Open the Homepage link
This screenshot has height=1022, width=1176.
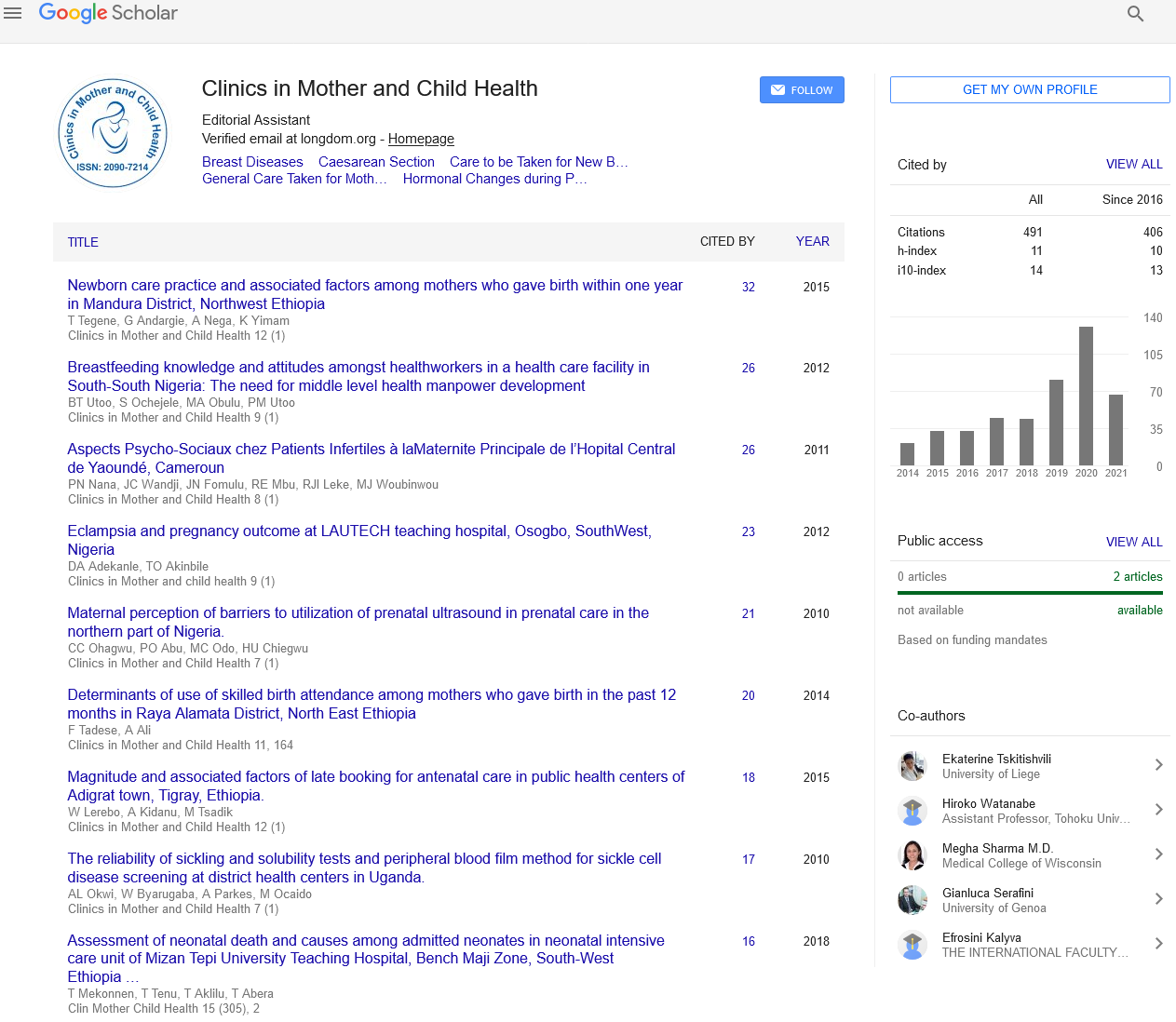point(421,139)
